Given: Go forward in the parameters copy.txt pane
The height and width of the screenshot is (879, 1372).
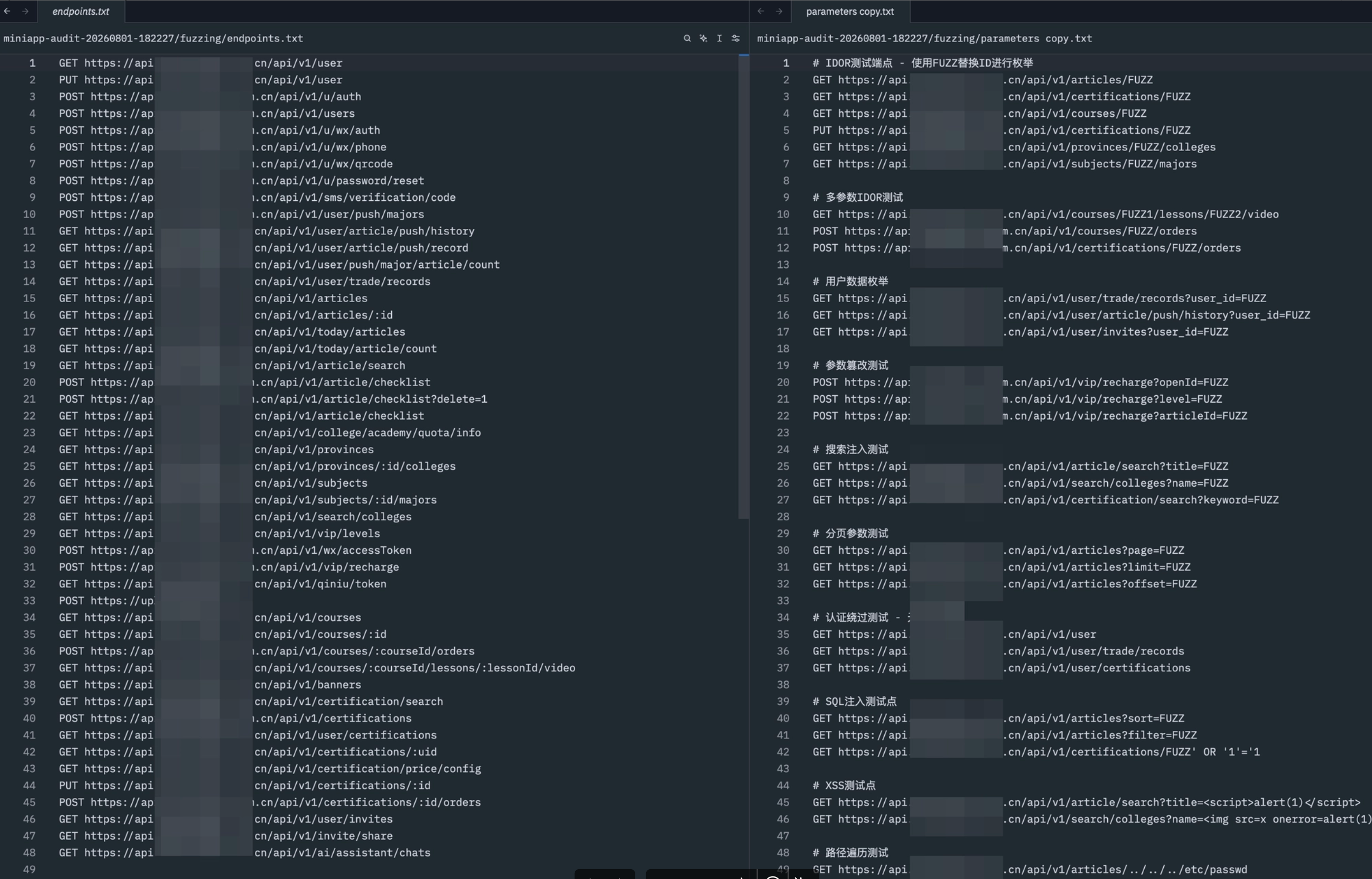Looking at the screenshot, I should [779, 11].
